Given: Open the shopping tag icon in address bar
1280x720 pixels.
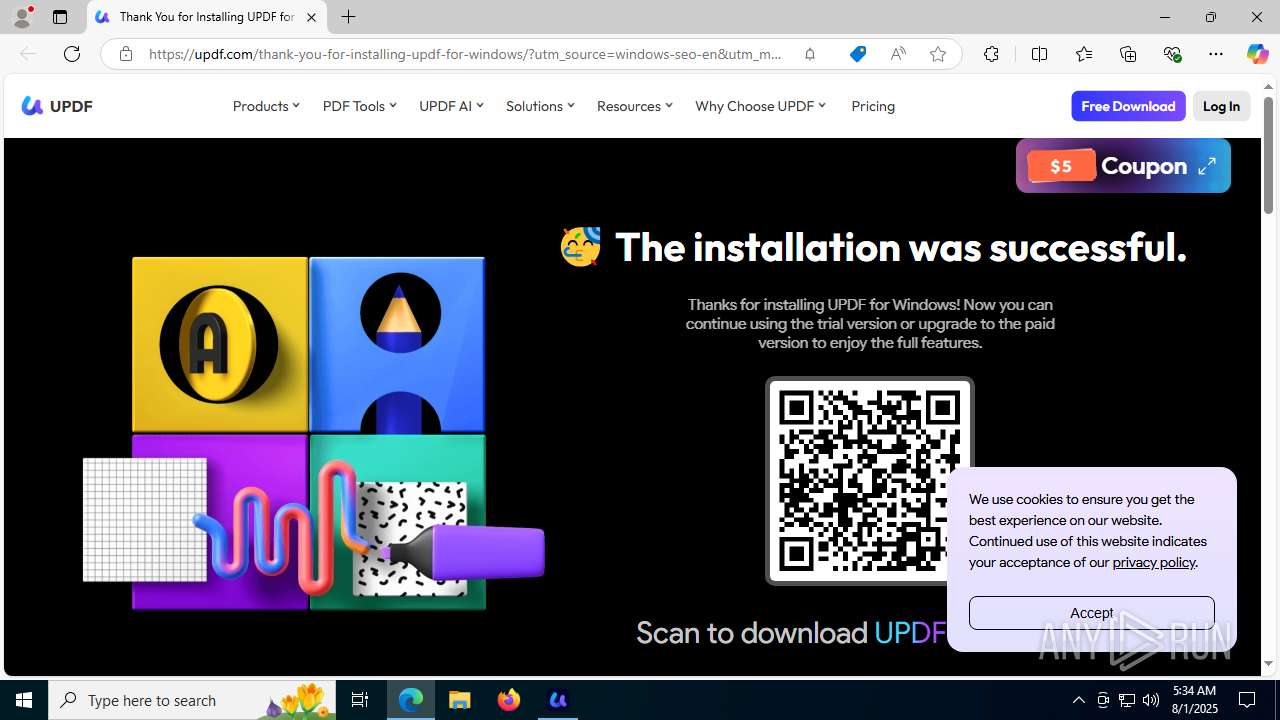Looking at the screenshot, I should [x=858, y=54].
